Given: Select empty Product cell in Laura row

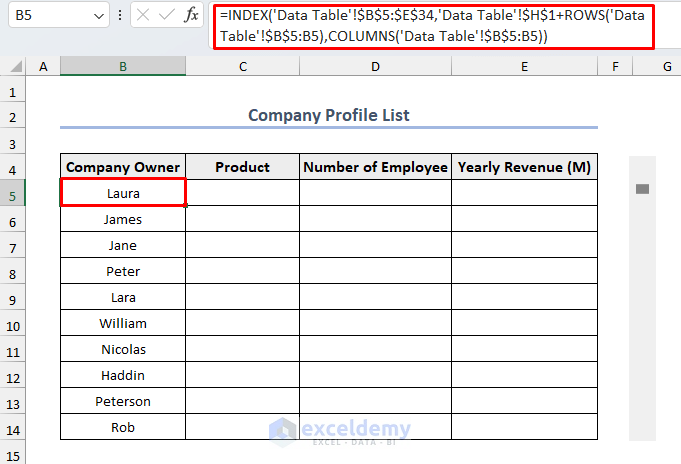Looking at the screenshot, I should point(242,193).
